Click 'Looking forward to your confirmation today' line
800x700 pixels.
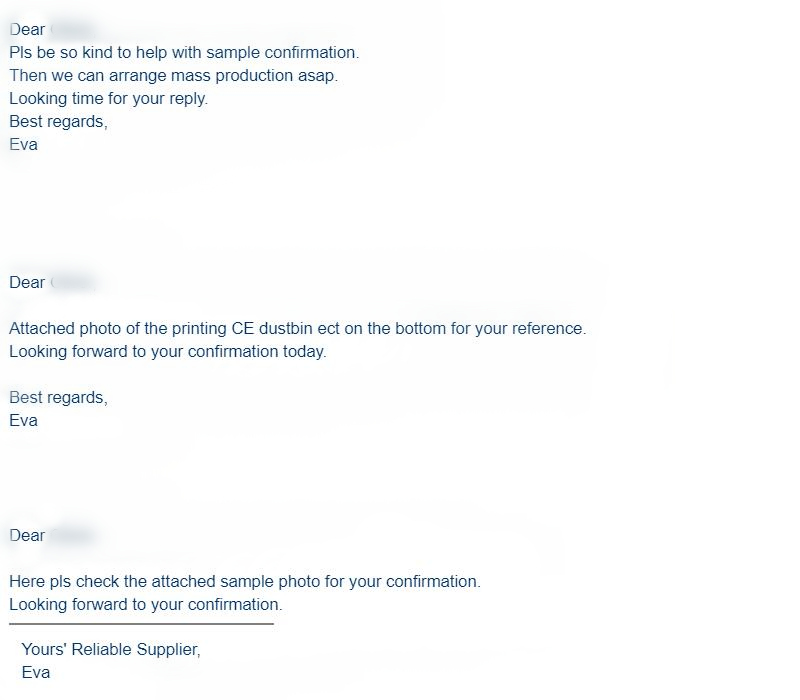click(168, 352)
